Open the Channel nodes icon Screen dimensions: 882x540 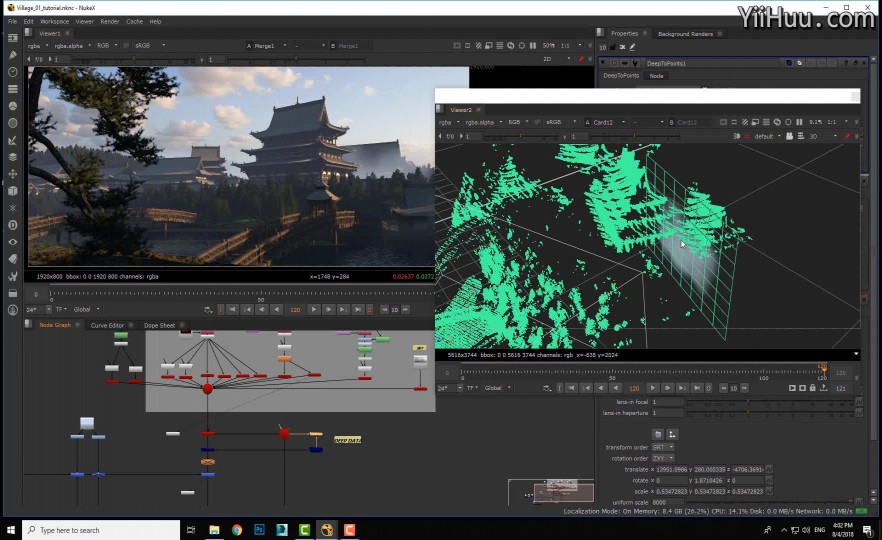(12, 89)
